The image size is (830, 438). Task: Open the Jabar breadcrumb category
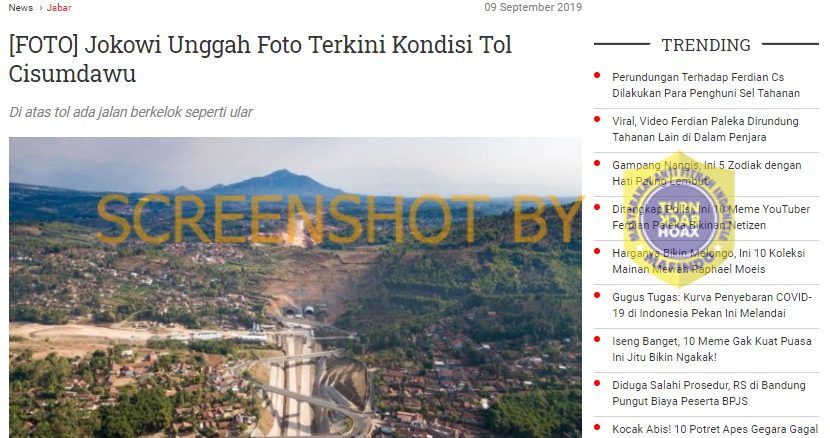(59, 7)
